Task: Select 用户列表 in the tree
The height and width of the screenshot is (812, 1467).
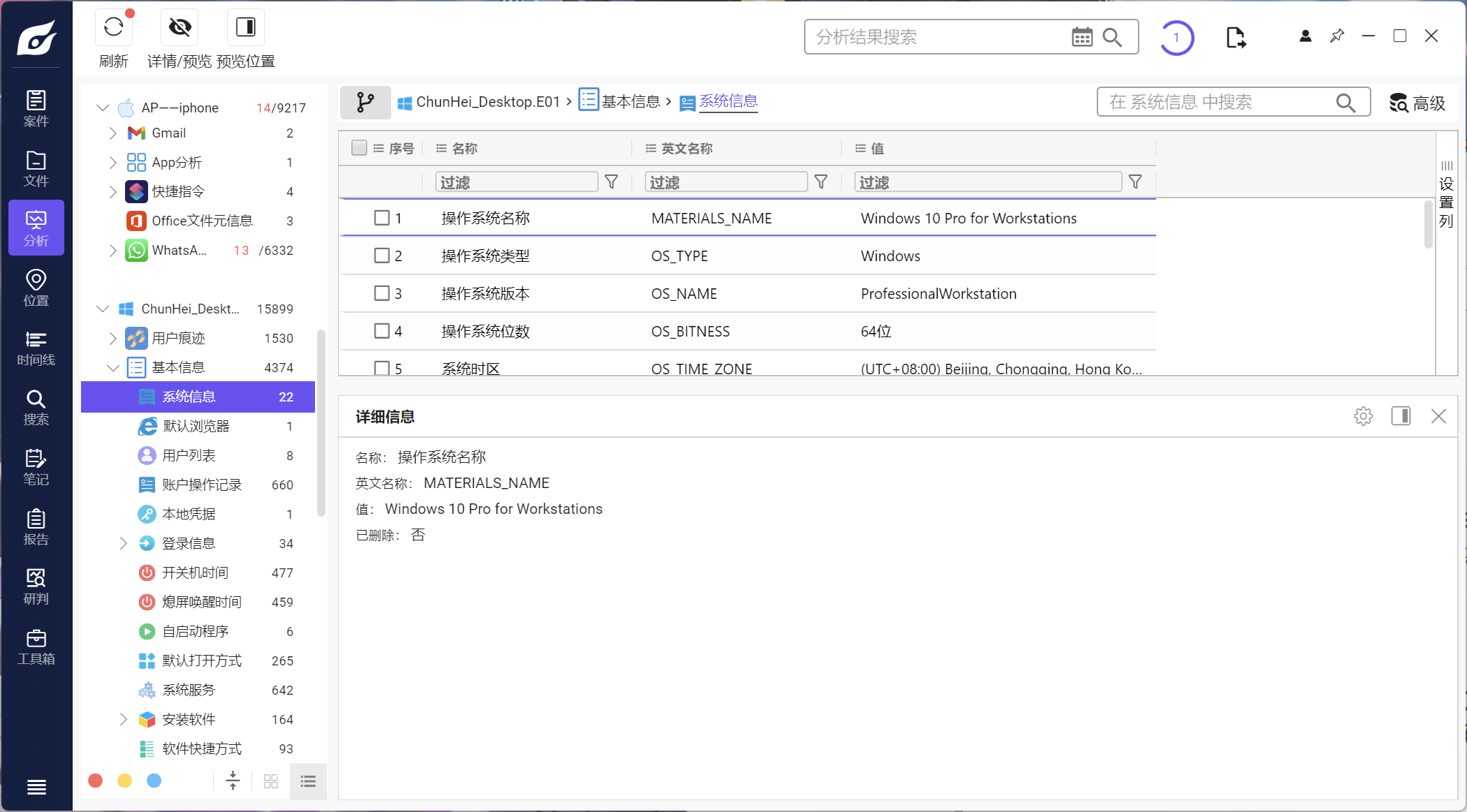Action: pos(198,455)
